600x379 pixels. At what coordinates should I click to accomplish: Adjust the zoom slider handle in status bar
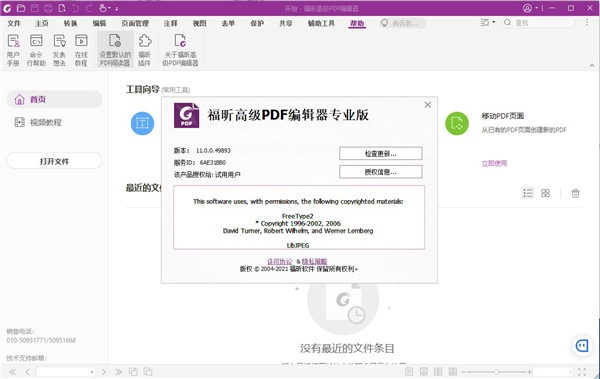coord(496,372)
